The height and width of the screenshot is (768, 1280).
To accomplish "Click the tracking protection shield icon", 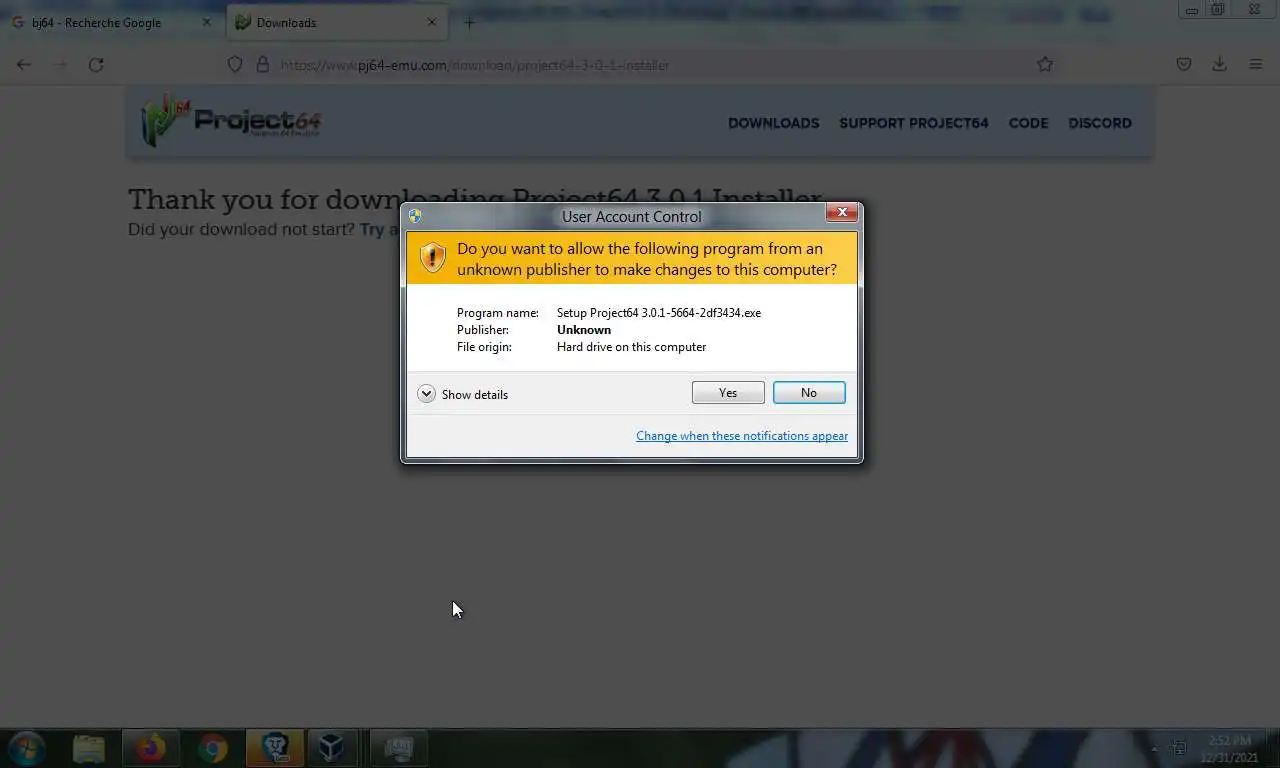I will coord(235,64).
